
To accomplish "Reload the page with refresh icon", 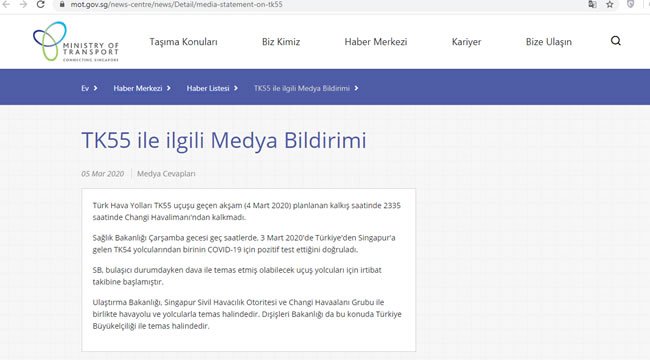I will pos(41,4).
